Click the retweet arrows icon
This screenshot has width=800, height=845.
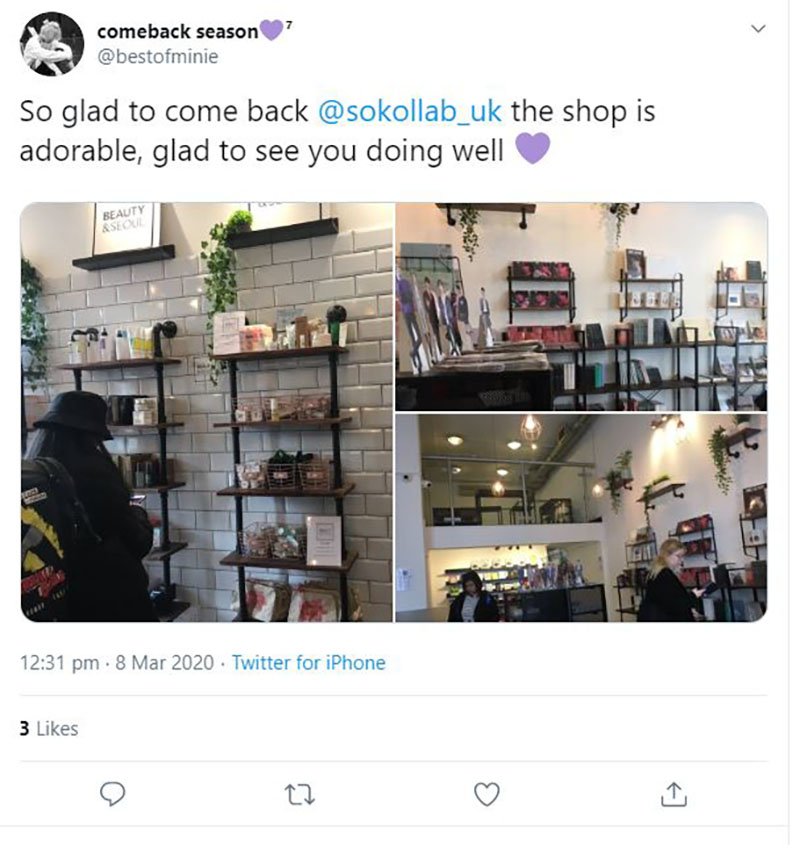(300, 795)
